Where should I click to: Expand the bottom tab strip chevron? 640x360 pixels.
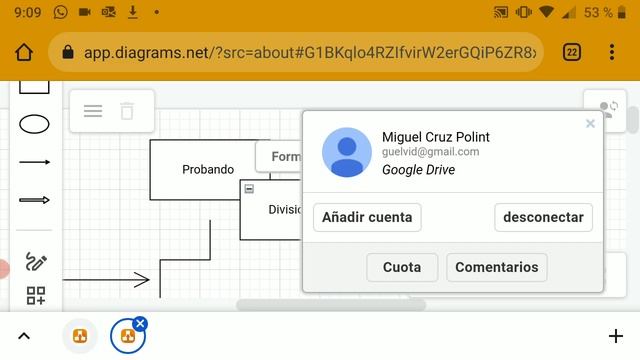coord(24,336)
